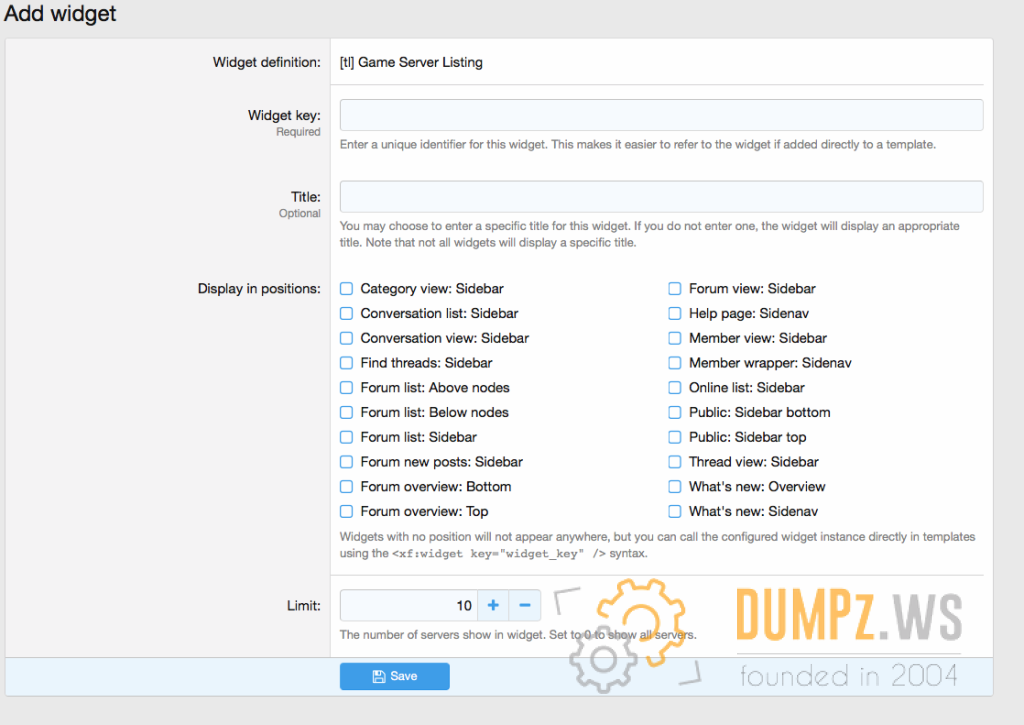Click the Widget key text field
This screenshot has height=725, width=1024.
(661, 115)
